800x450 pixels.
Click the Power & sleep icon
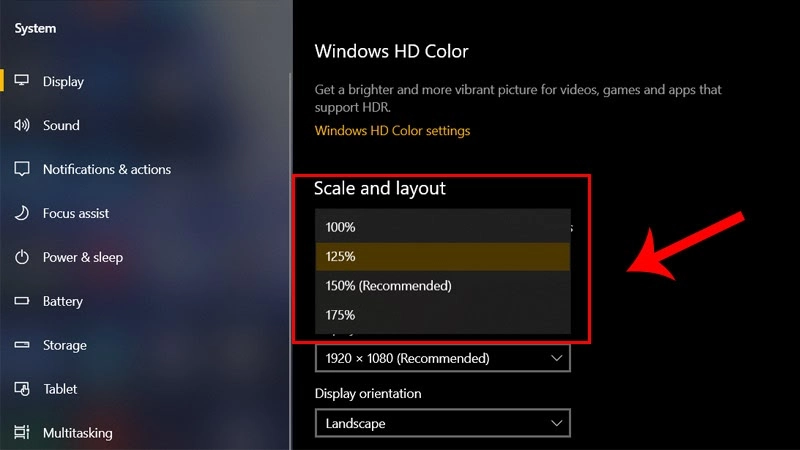pyautogui.click(x=21, y=257)
